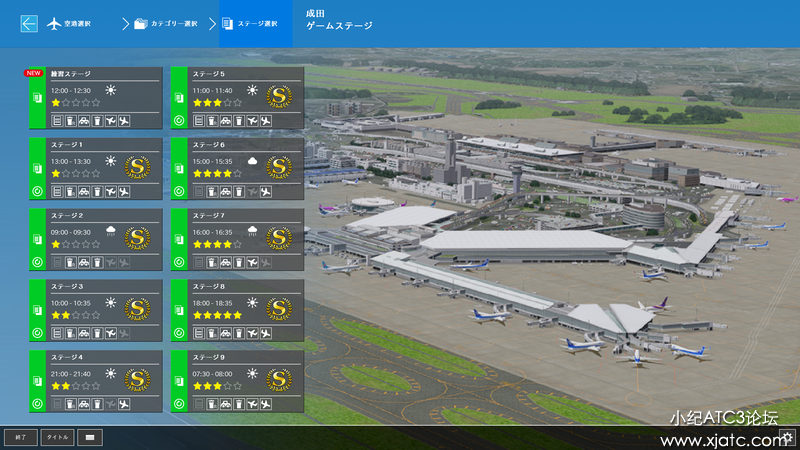
Task: Click star rating on ステージ5
Action: pos(217,103)
